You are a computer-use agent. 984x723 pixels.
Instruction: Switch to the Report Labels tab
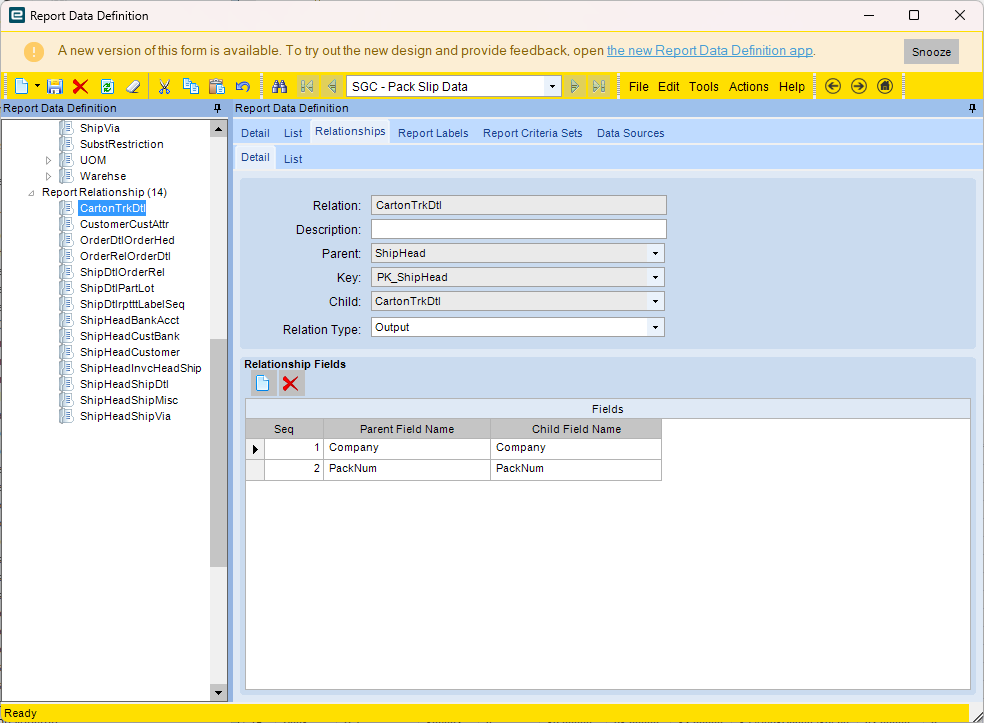click(x=433, y=133)
